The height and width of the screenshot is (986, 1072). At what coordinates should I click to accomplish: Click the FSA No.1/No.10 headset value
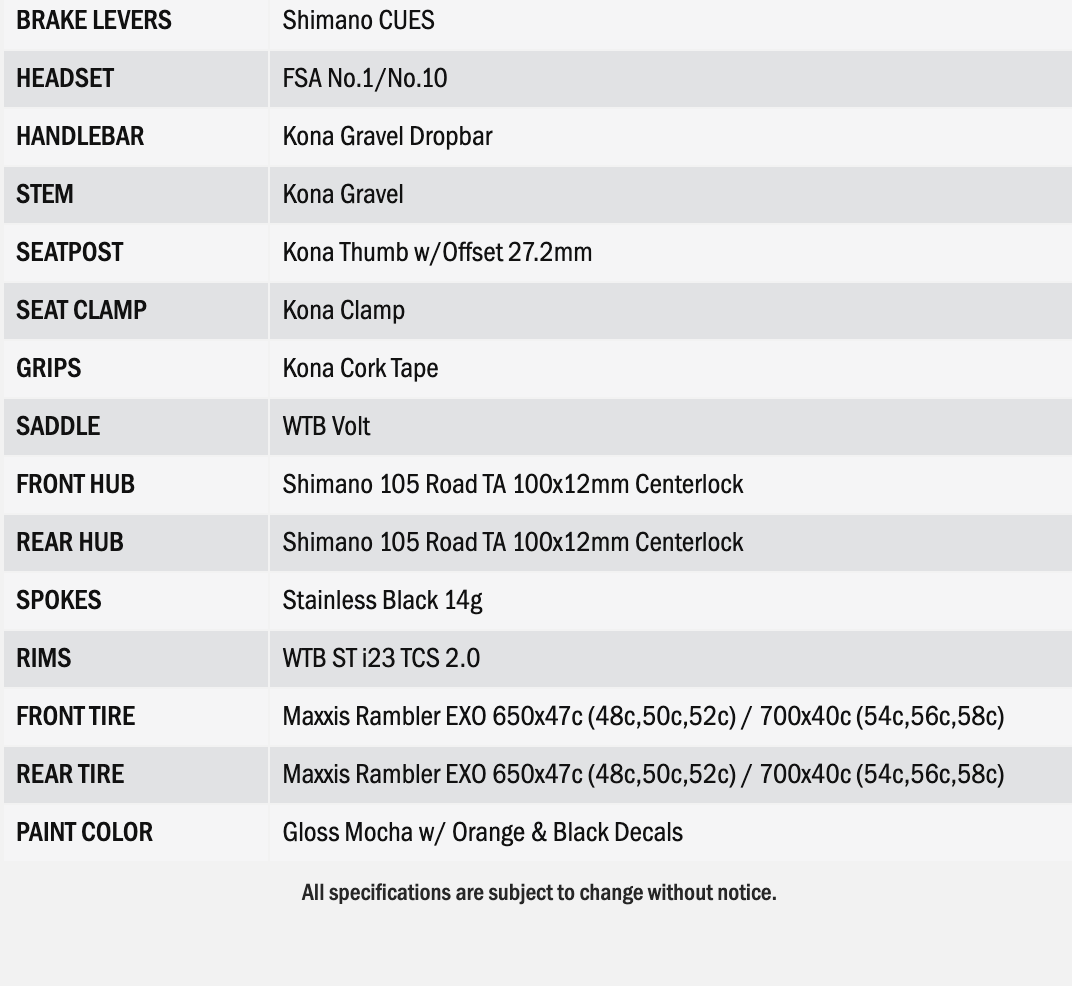click(x=365, y=79)
